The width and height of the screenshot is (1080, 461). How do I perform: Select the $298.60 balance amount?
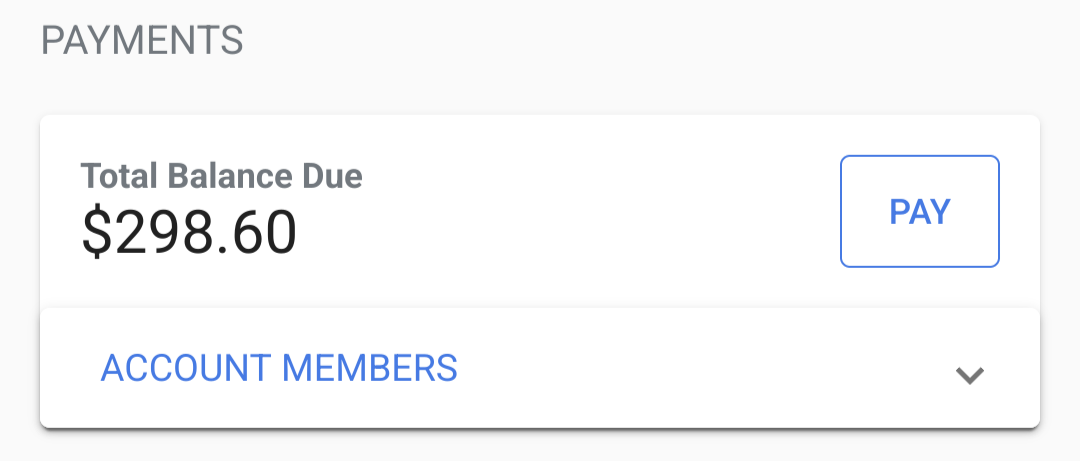click(x=189, y=232)
